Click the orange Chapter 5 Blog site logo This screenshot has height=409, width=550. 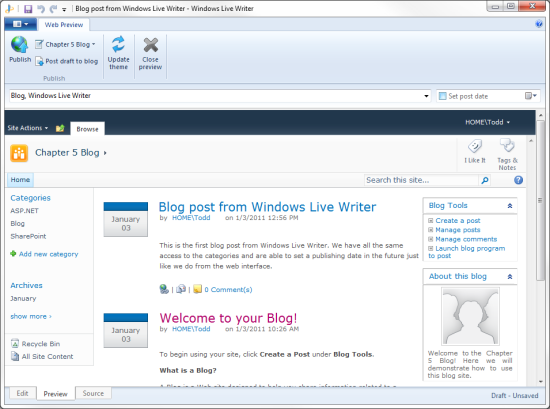(x=19, y=153)
